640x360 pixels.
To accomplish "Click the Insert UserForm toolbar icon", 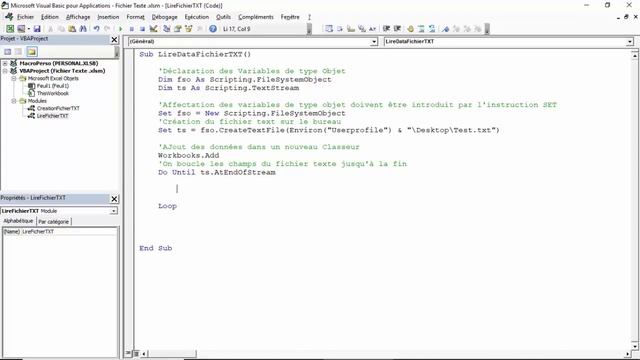I will [20, 29].
